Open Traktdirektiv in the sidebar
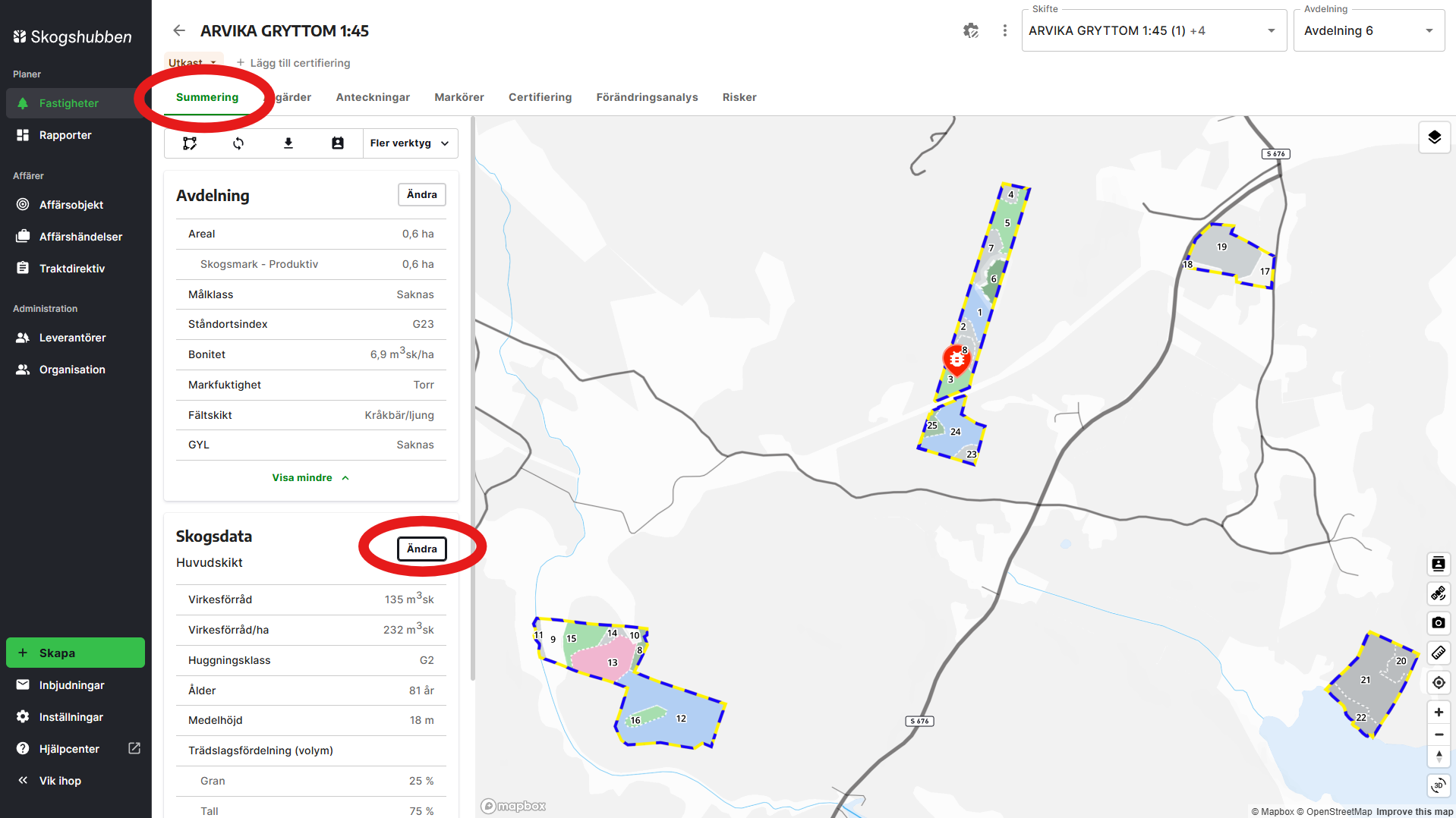The image size is (1456, 818). tap(76, 269)
